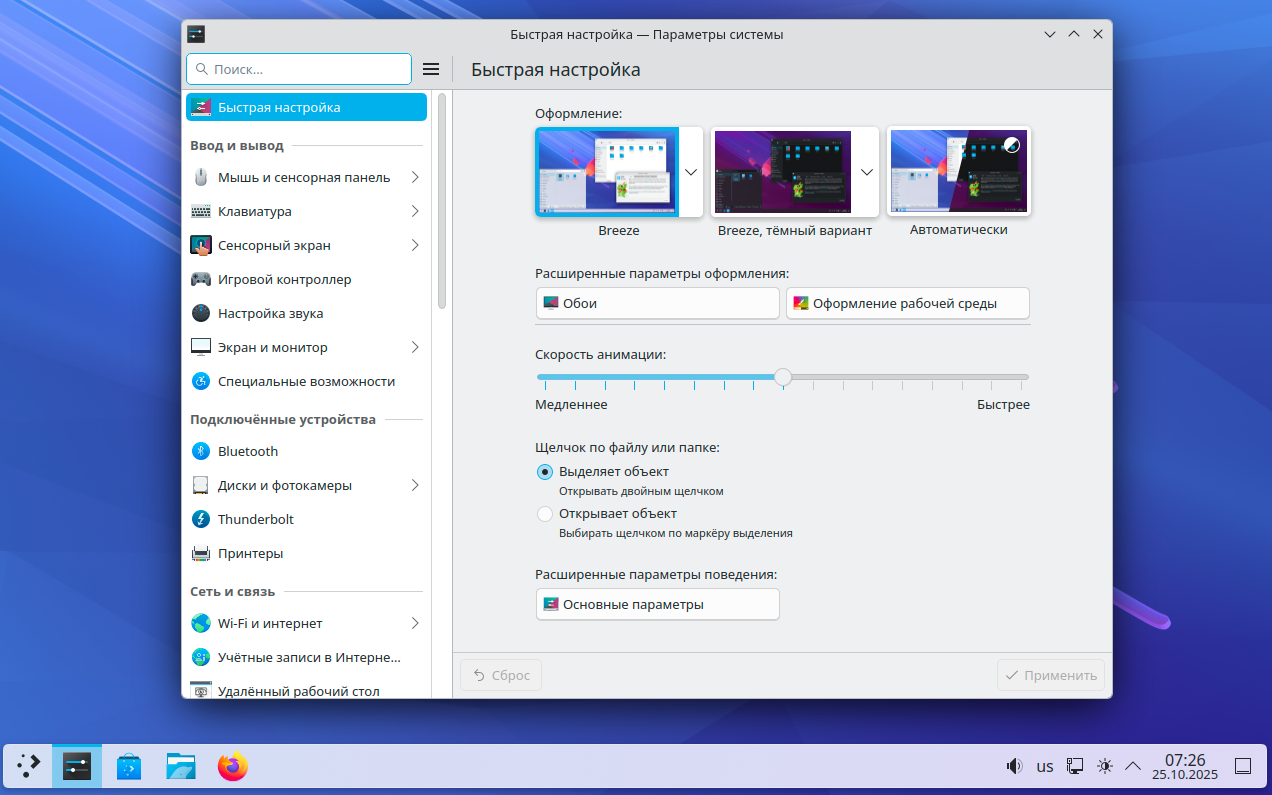
Task: Click System Settings icon in taskbar
Action: point(77,767)
